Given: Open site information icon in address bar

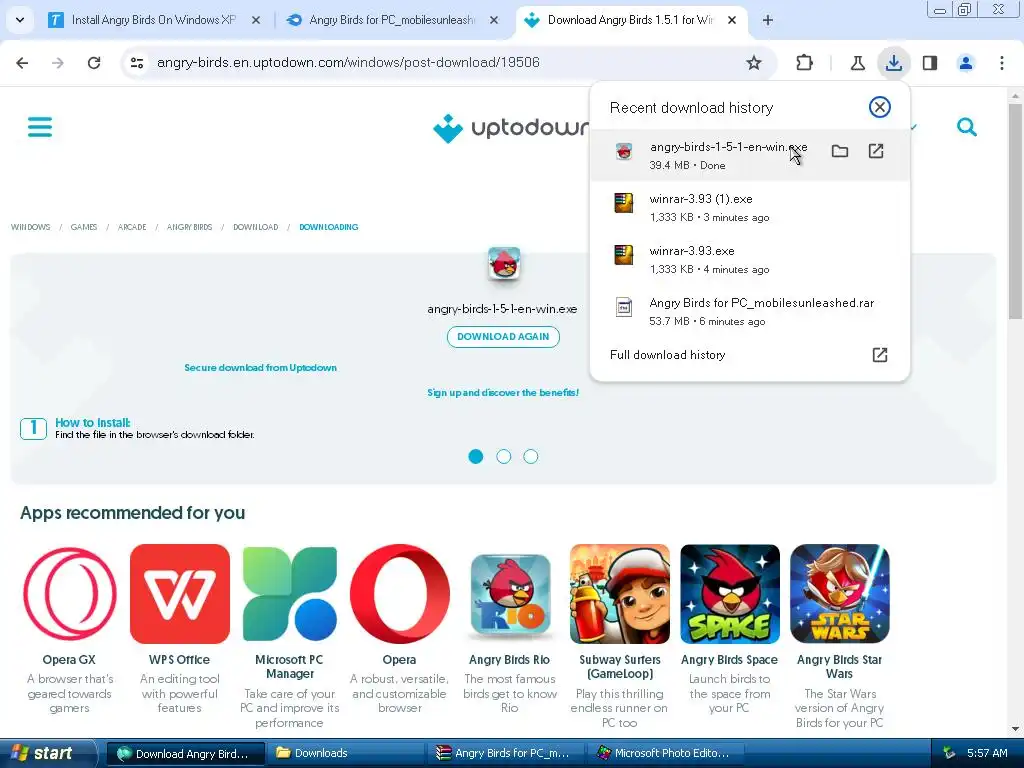Looking at the screenshot, I should 137,63.
